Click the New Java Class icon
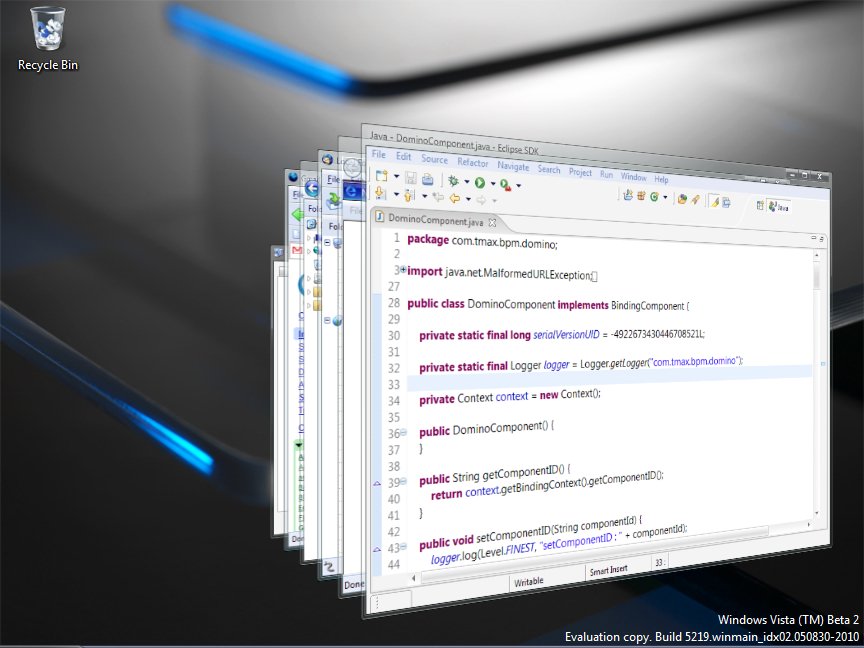This screenshot has width=864, height=648. point(654,197)
